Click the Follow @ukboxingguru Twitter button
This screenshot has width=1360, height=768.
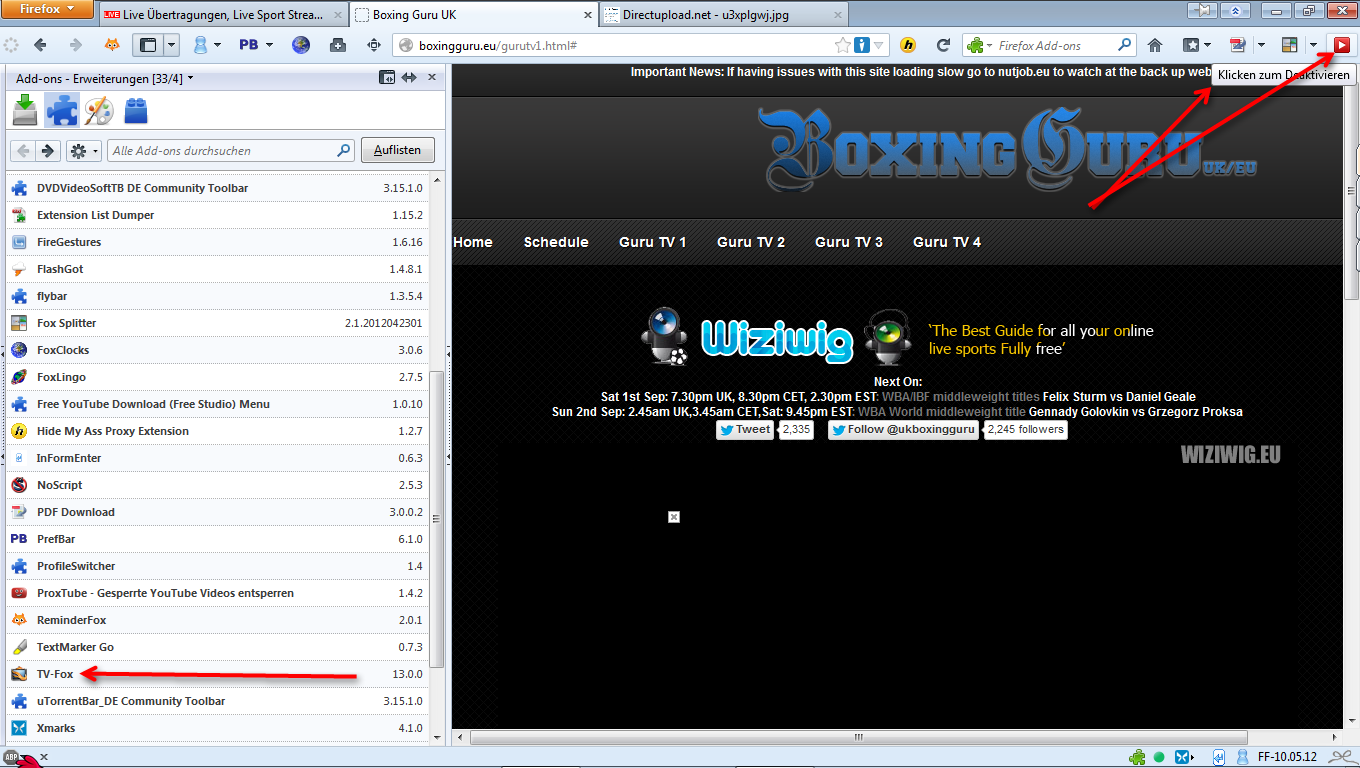point(903,430)
